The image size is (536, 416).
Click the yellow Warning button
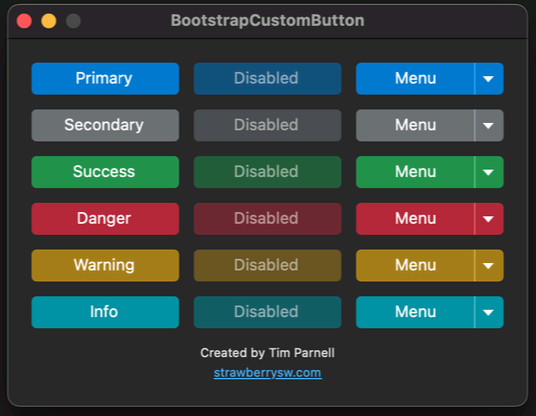tap(105, 265)
